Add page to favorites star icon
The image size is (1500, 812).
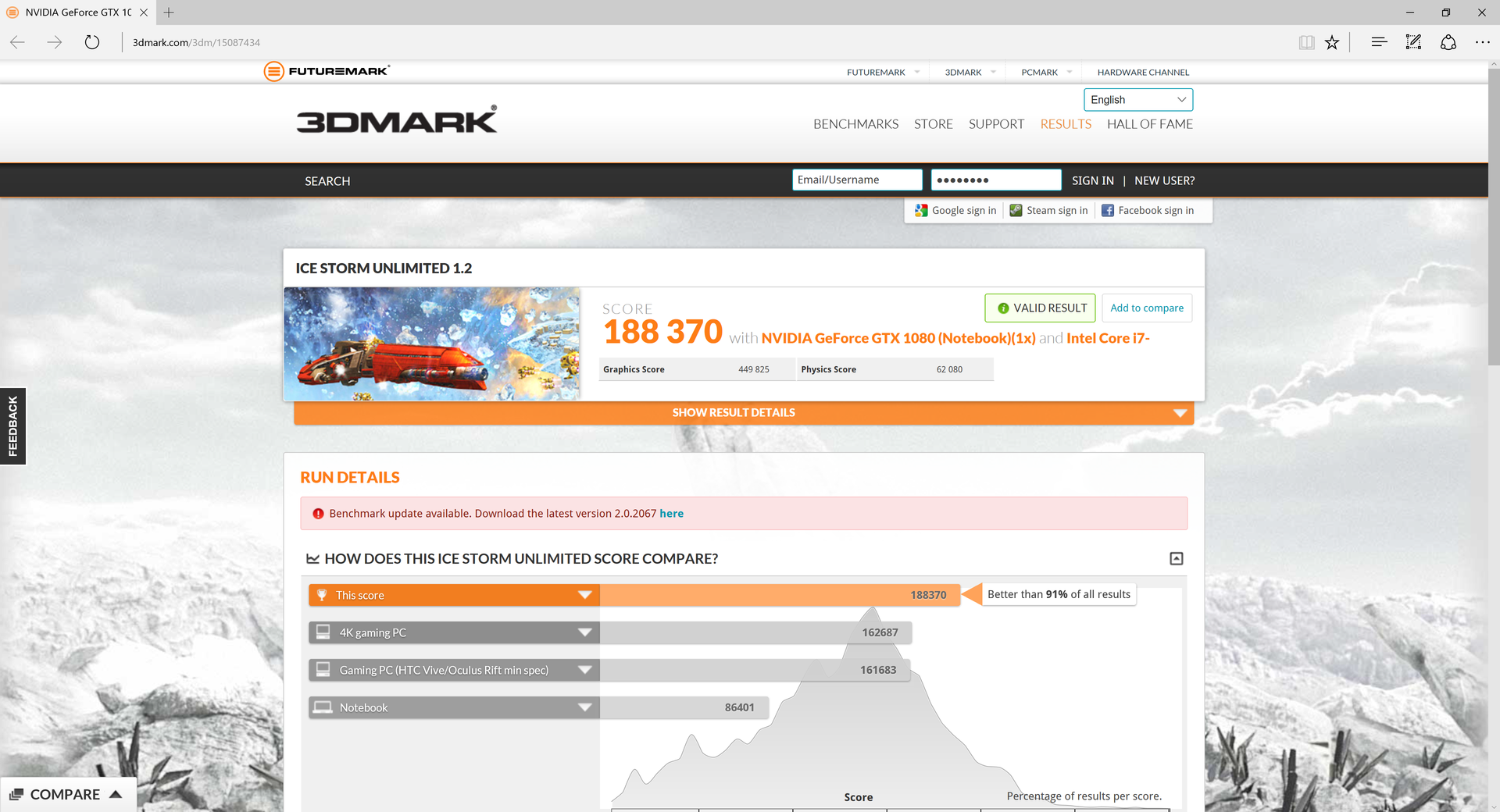tap(1332, 42)
